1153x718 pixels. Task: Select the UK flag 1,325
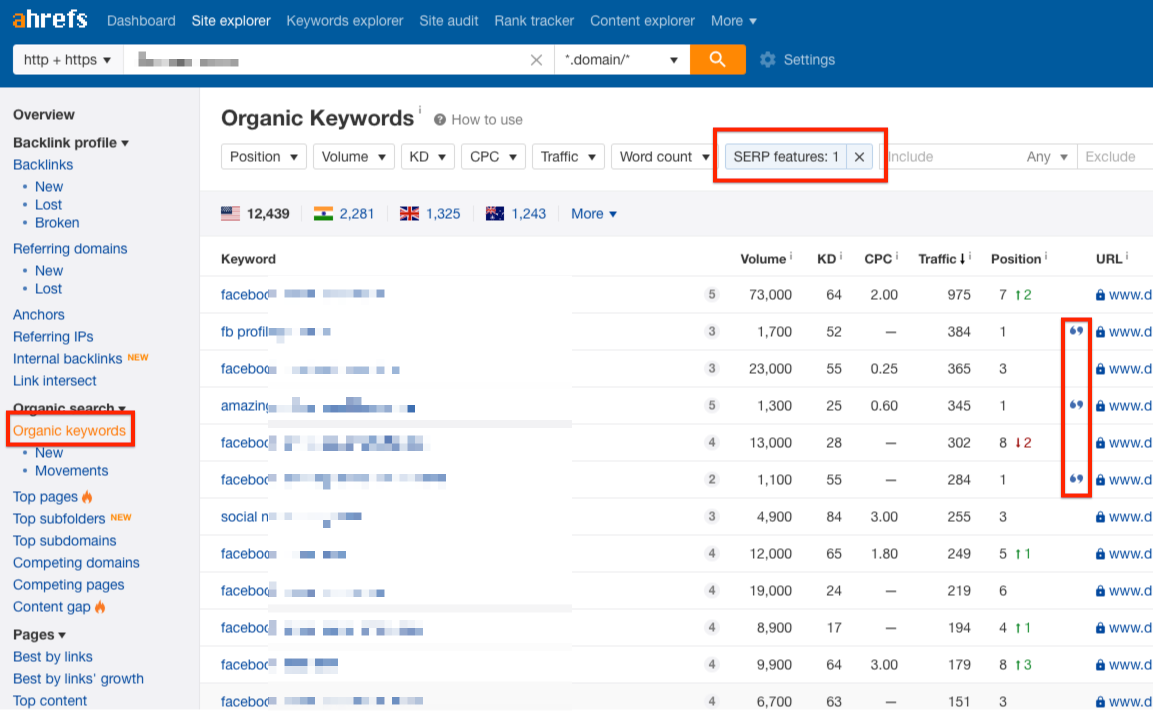(x=429, y=214)
